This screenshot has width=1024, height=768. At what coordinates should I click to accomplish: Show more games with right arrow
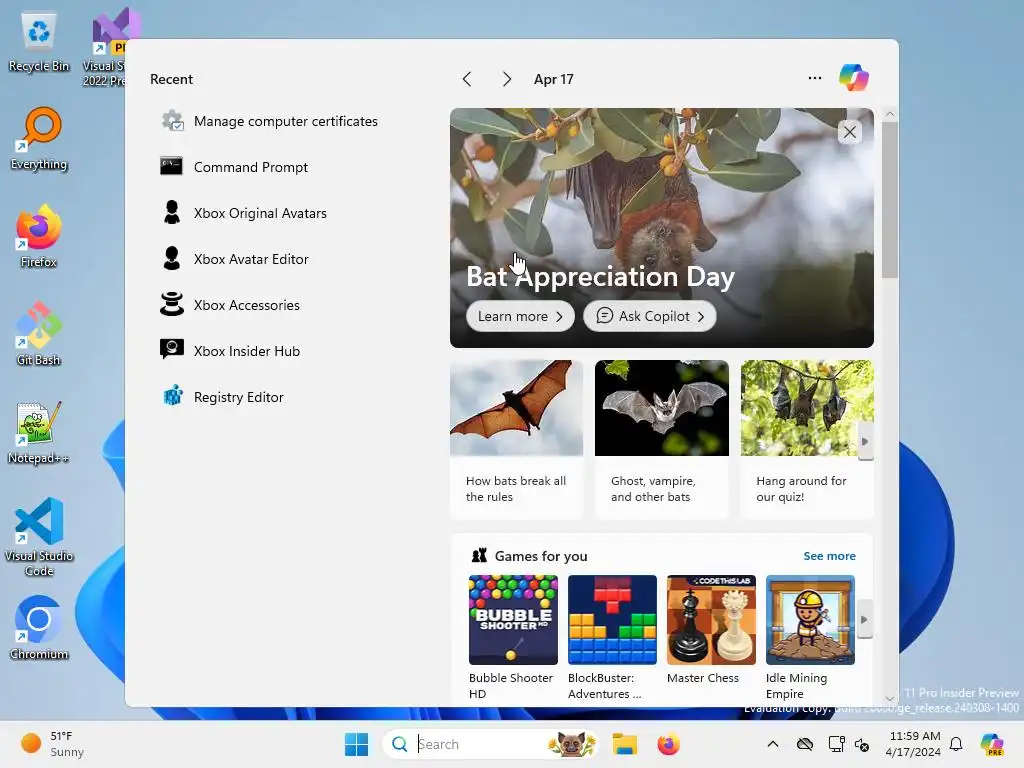click(864, 619)
